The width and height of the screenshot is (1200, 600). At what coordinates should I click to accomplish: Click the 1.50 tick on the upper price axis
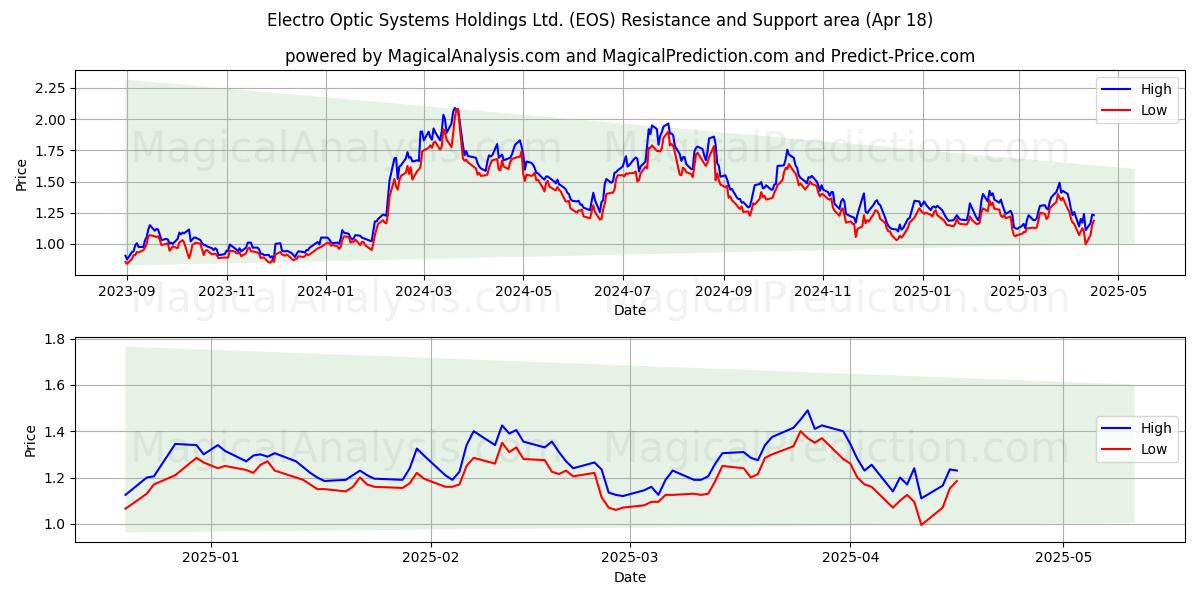click(50, 181)
